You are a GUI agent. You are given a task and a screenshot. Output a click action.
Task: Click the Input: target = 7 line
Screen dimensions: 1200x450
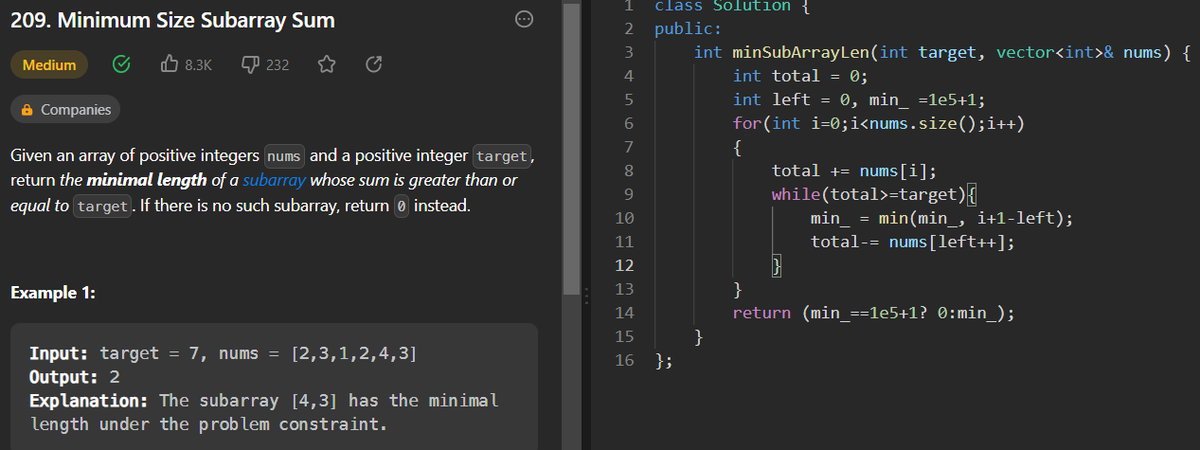[224, 353]
